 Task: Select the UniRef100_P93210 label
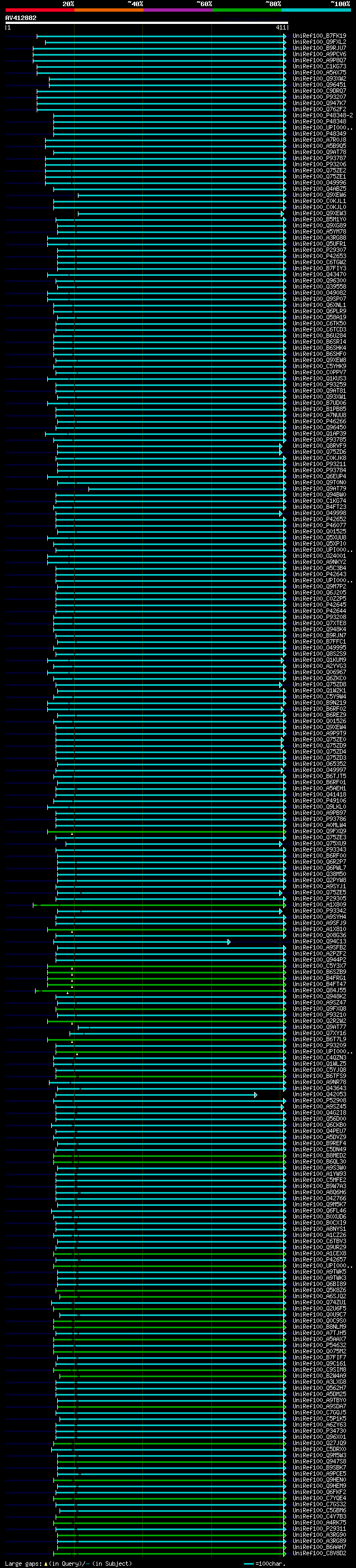(319, 1015)
